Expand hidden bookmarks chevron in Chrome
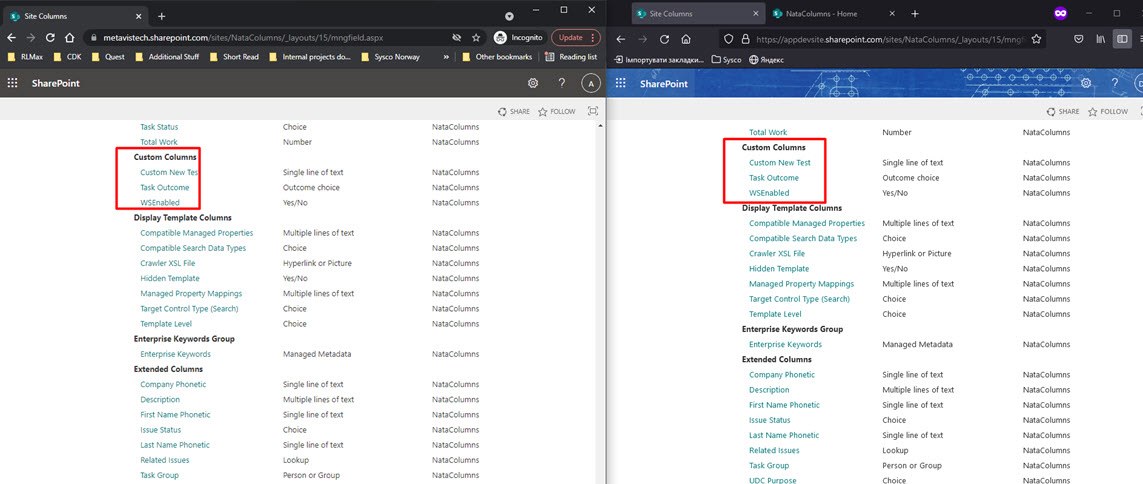This screenshot has height=484, width=1143. coord(445,57)
